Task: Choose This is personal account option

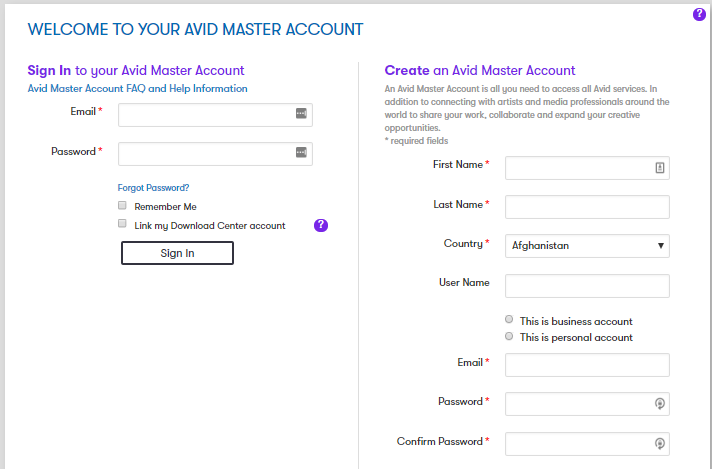Action: (510, 337)
